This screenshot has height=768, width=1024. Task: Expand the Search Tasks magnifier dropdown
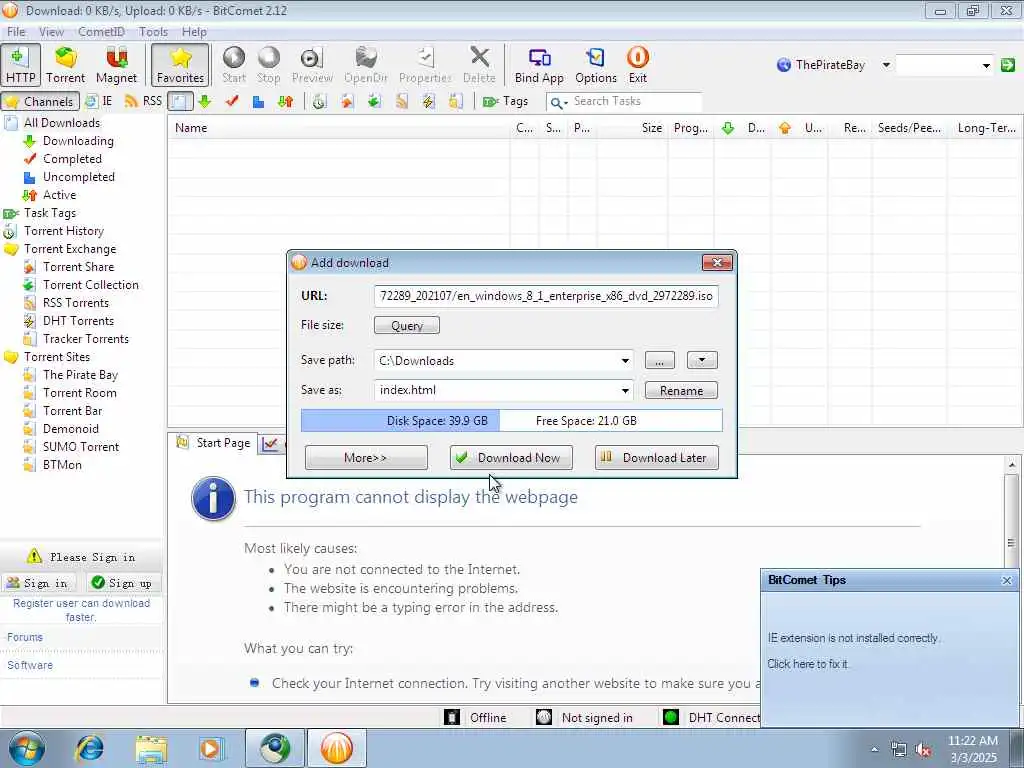click(x=558, y=103)
